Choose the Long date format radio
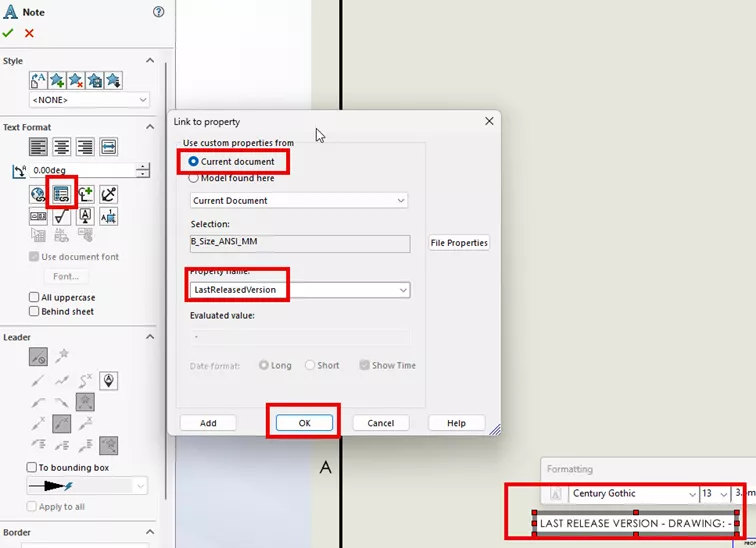Image resolution: width=756 pixels, height=548 pixels. 263,365
